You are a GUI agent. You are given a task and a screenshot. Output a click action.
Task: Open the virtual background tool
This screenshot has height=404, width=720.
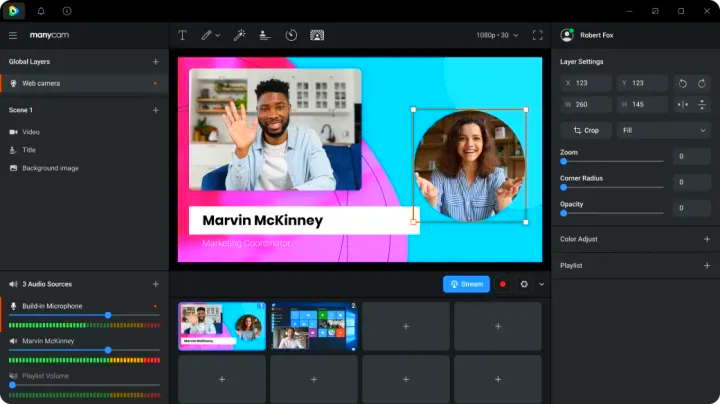coord(317,35)
